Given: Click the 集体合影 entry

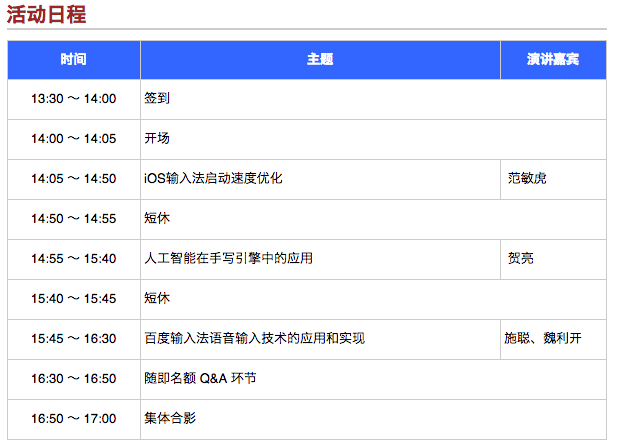Looking at the screenshot, I should (170, 418).
